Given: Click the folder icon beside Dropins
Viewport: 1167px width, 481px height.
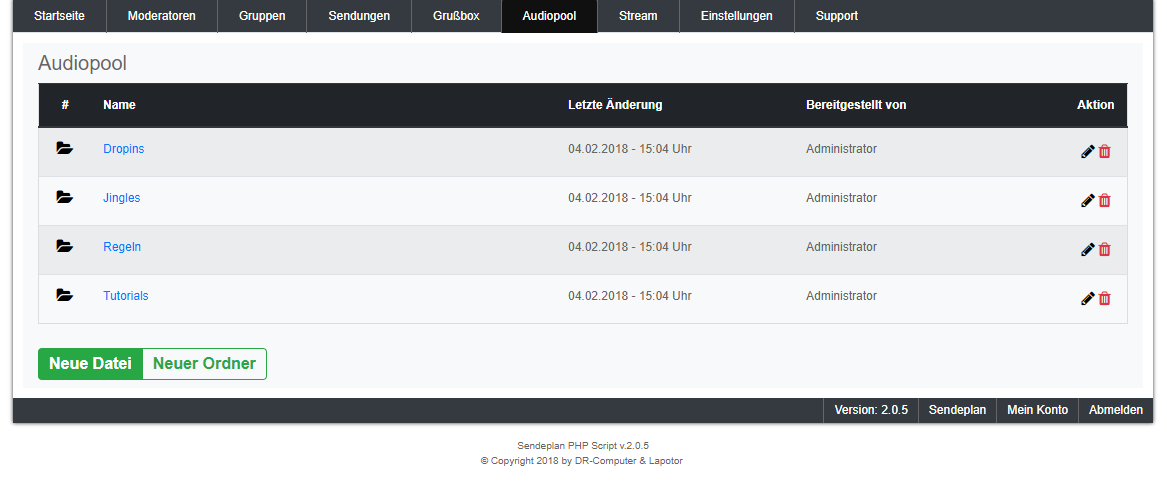Looking at the screenshot, I should tap(65, 149).
